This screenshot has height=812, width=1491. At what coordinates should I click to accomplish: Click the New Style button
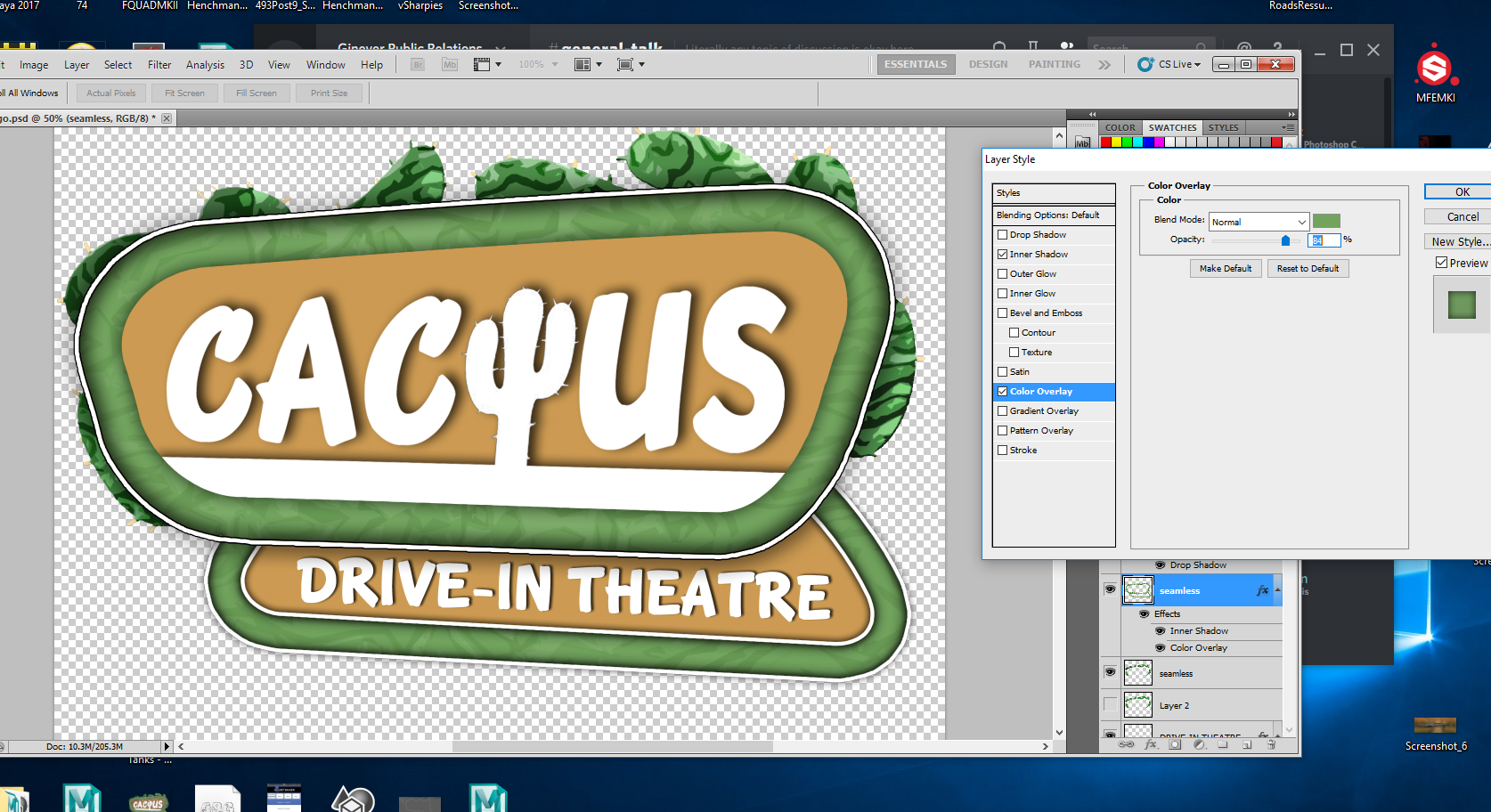[x=1459, y=241]
